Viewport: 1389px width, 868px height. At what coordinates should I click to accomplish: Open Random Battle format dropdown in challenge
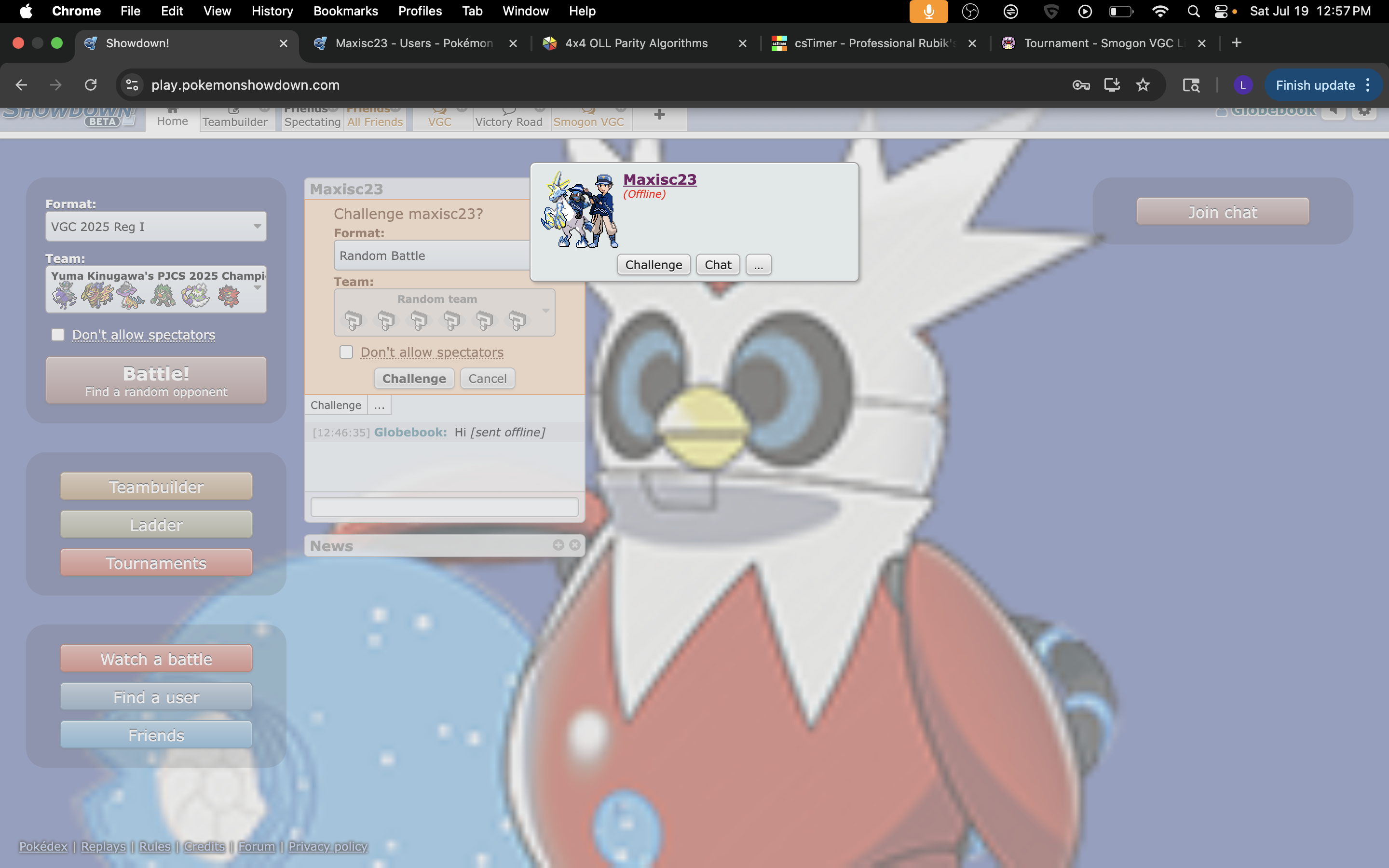432,256
